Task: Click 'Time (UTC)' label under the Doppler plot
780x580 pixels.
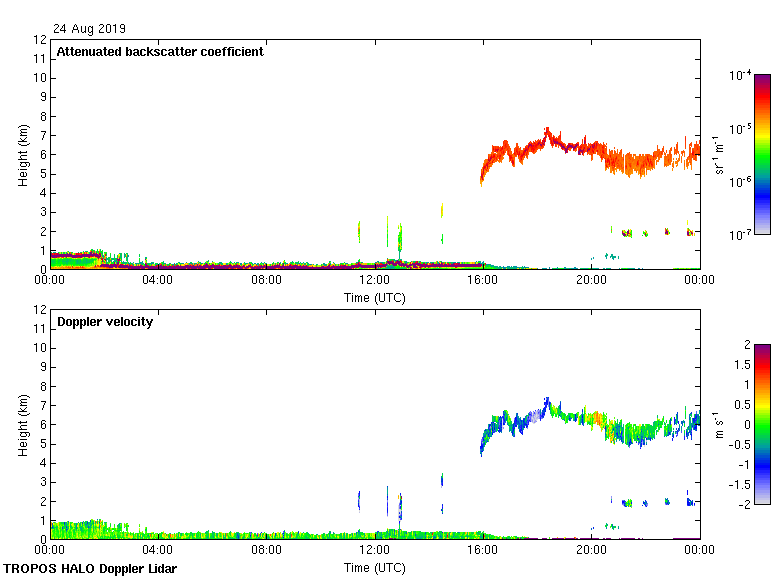Action: [x=375, y=567]
